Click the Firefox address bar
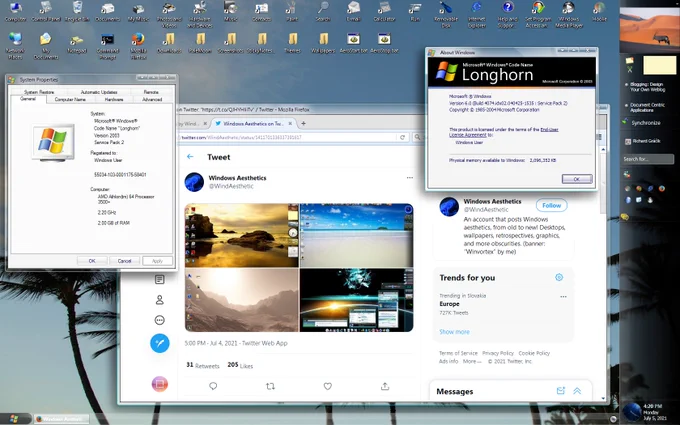680x425 pixels. pos(287,137)
